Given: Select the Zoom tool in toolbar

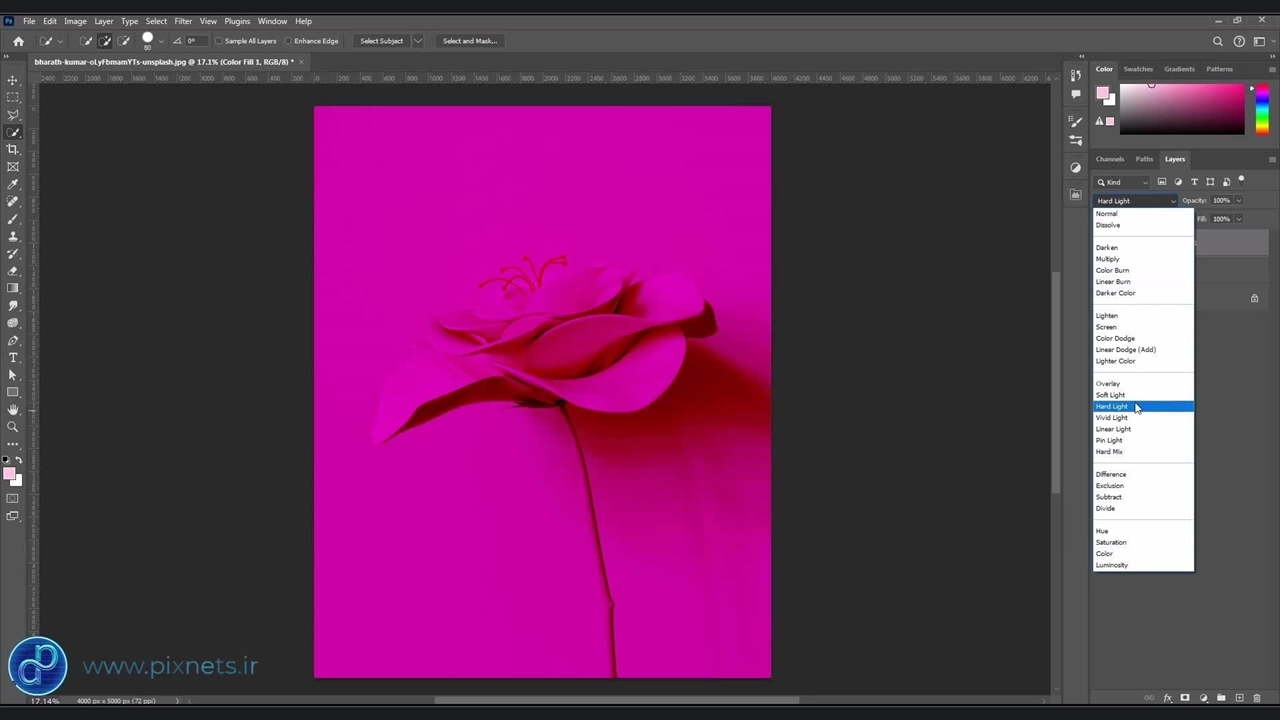Looking at the screenshot, I should pos(13,427).
